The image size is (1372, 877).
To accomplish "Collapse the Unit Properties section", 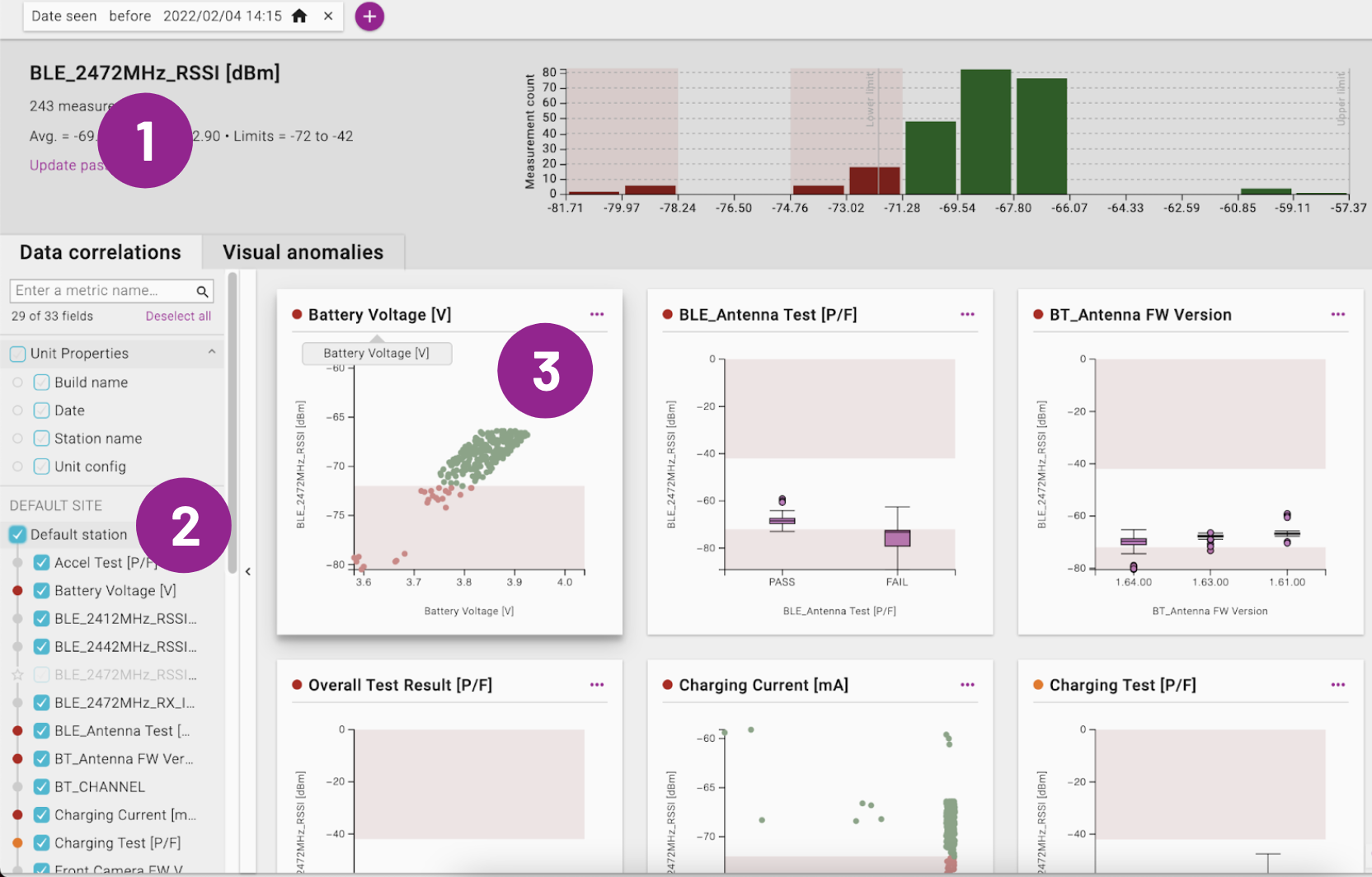I will 212,353.
